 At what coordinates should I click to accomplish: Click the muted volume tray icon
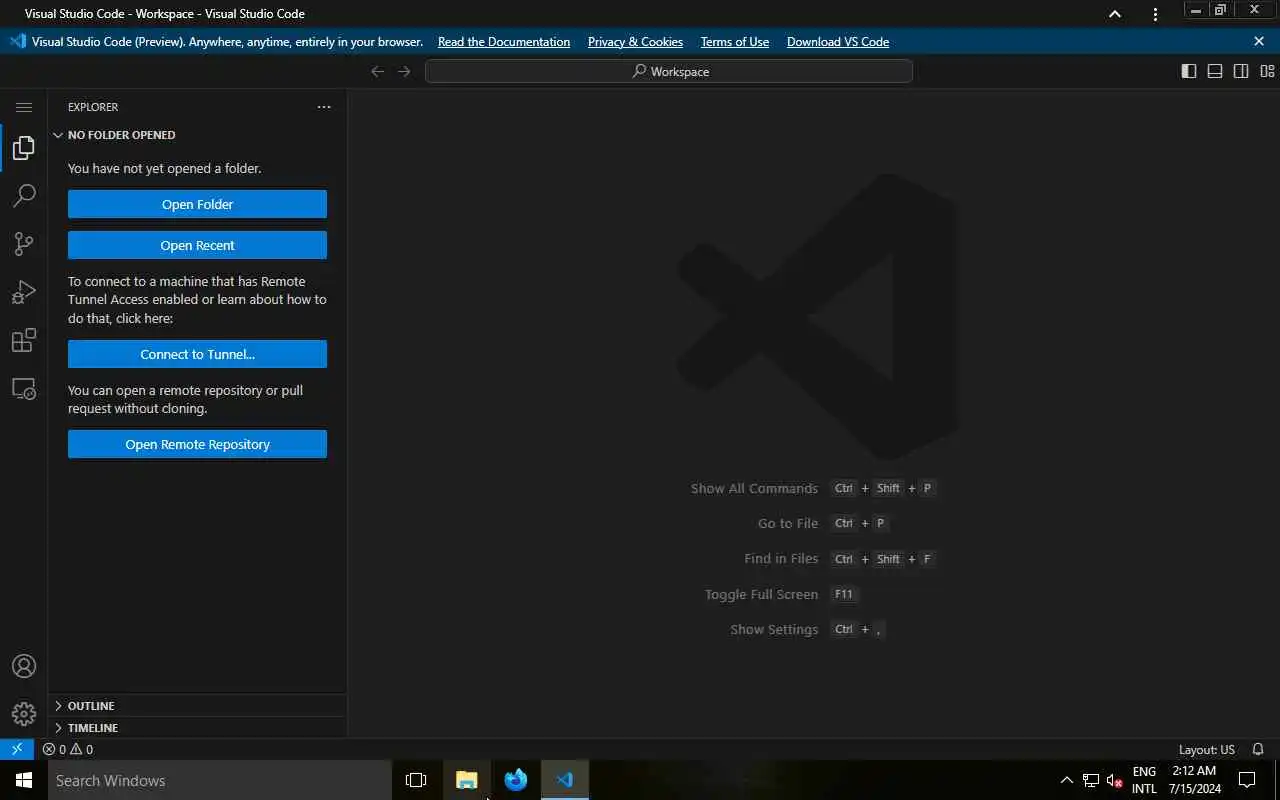[x=1114, y=780]
